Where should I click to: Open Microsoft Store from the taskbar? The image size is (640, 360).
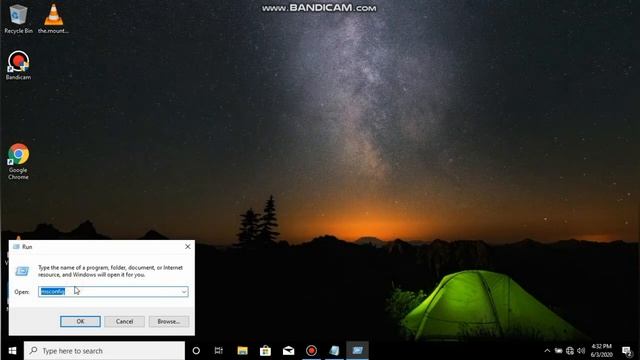pyautogui.click(x=265, y=351)
